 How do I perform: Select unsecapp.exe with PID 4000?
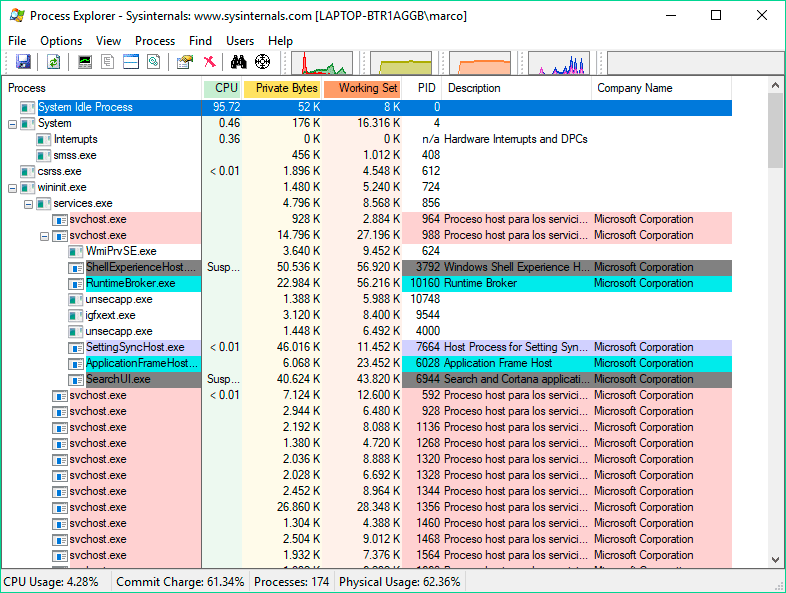[x=119, y=331]
